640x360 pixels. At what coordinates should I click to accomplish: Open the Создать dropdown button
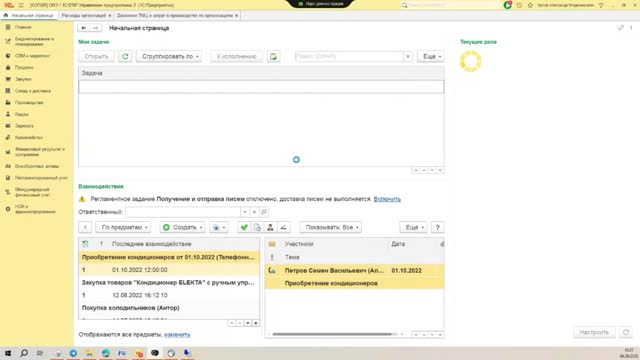(x=182, y=227)
